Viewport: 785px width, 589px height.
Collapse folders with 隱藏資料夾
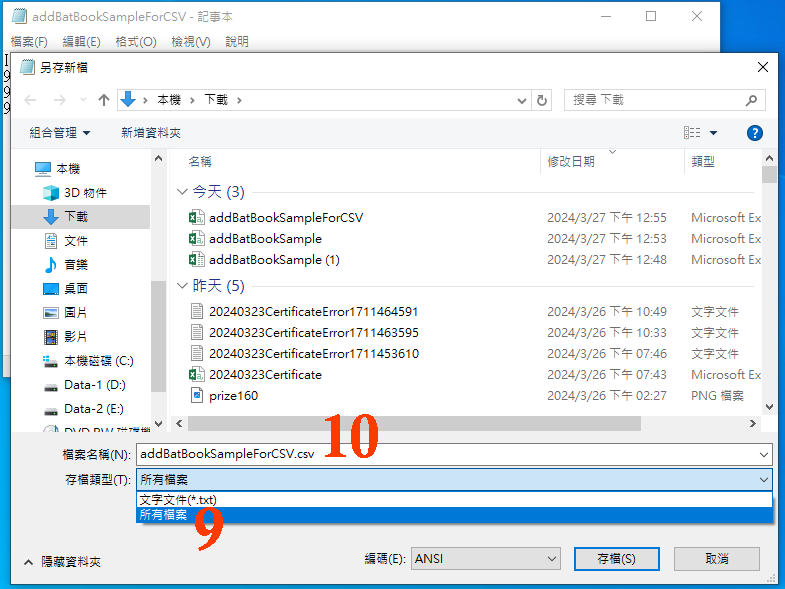(63, 562)
